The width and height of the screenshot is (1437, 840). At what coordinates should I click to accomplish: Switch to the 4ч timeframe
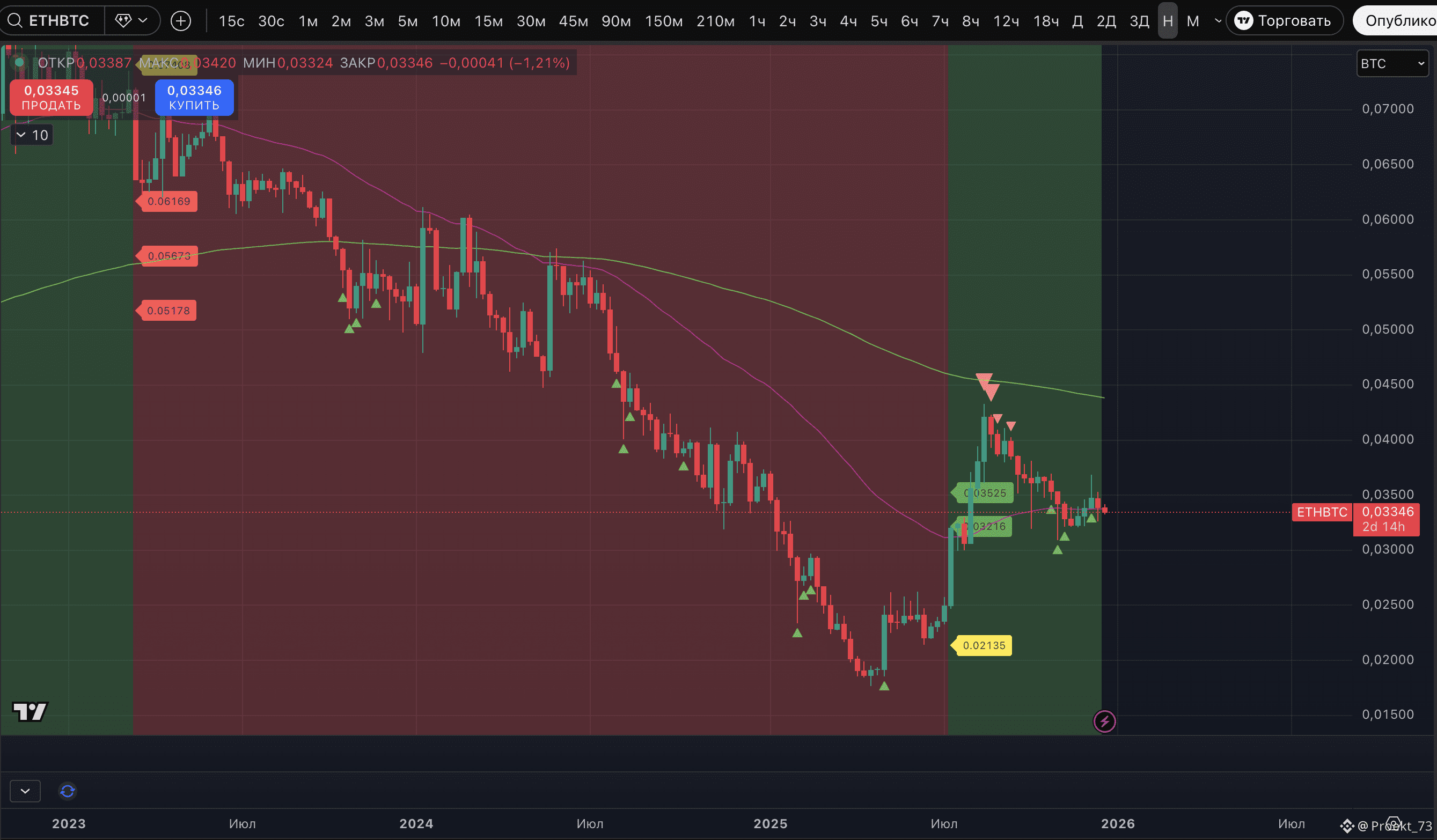click(848, 21)
